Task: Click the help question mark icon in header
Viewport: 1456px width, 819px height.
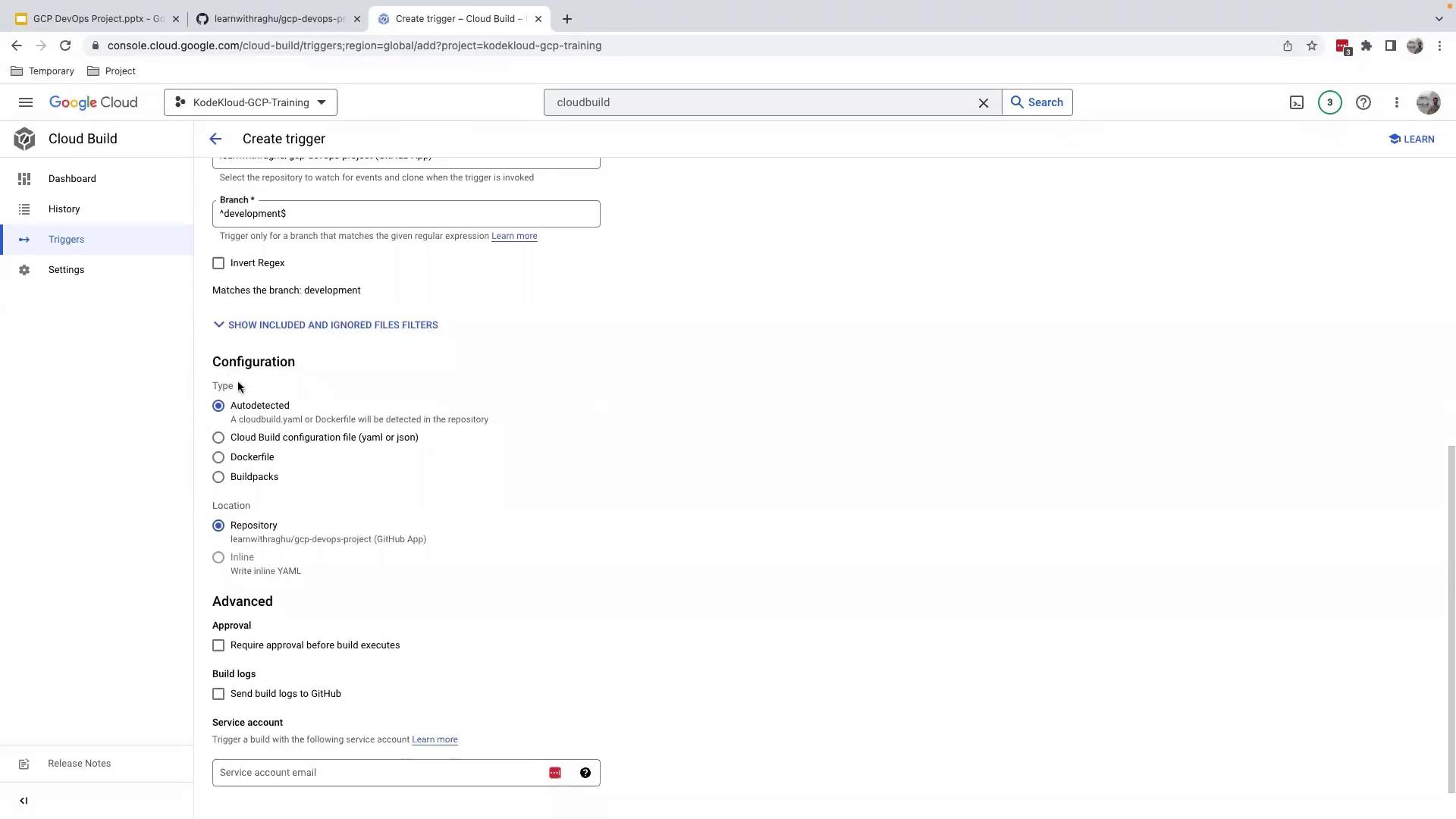Action: tap(1363, 102)
